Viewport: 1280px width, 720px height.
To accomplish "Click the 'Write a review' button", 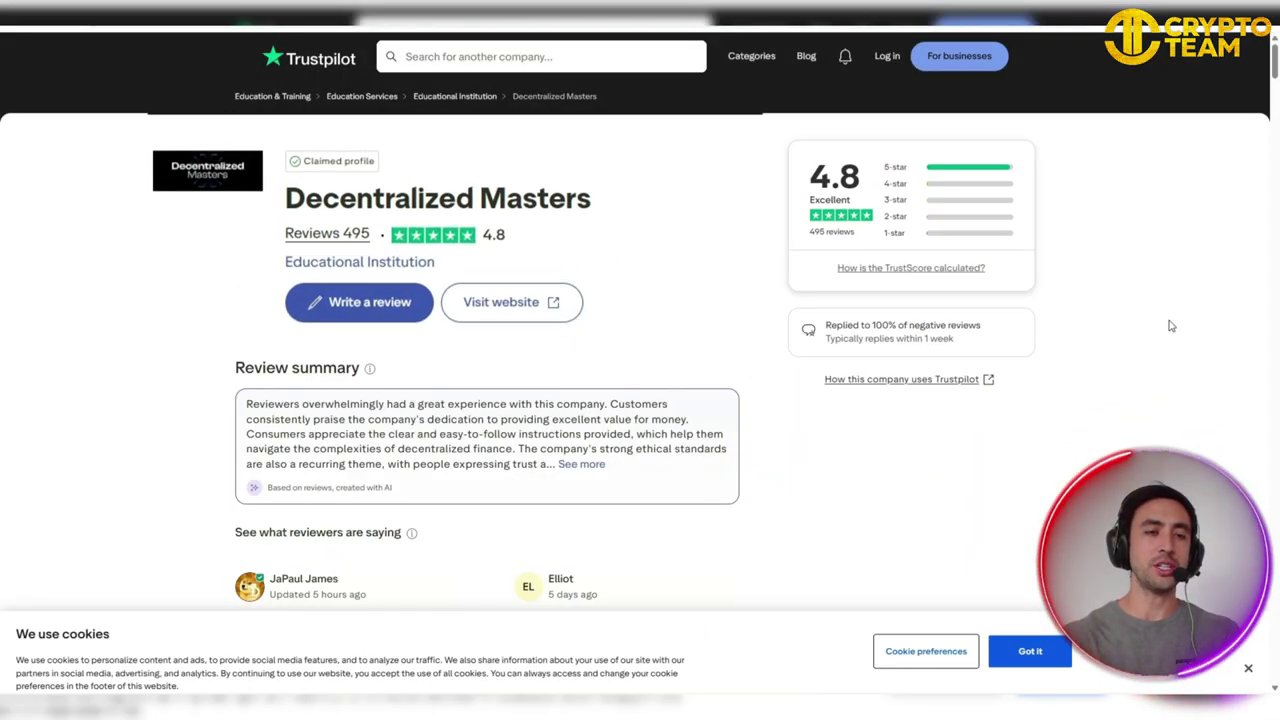I will pyautogui.click(x=359, y=302).
